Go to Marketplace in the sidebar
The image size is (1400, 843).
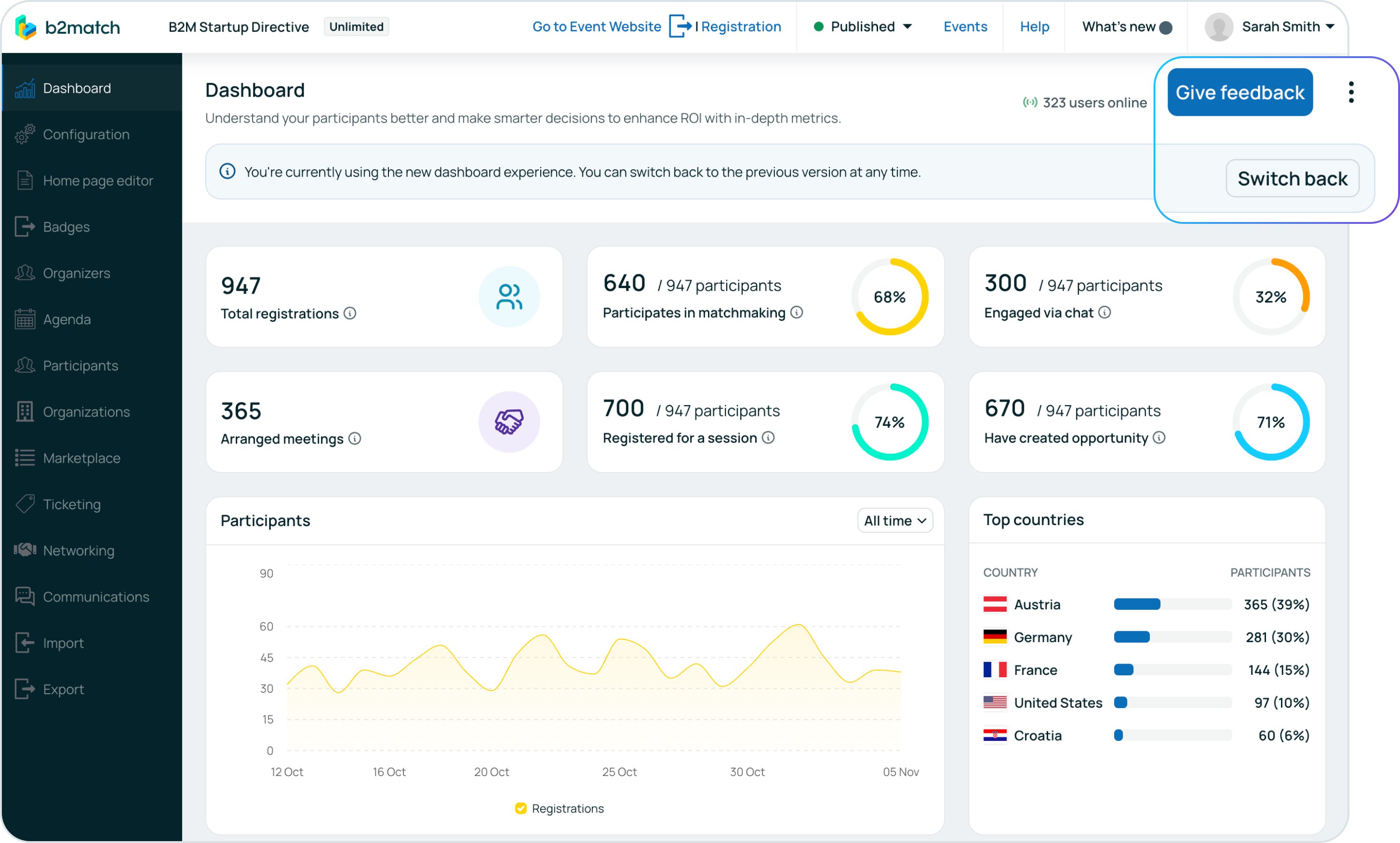pyautogui.click(x=81, y=458)
